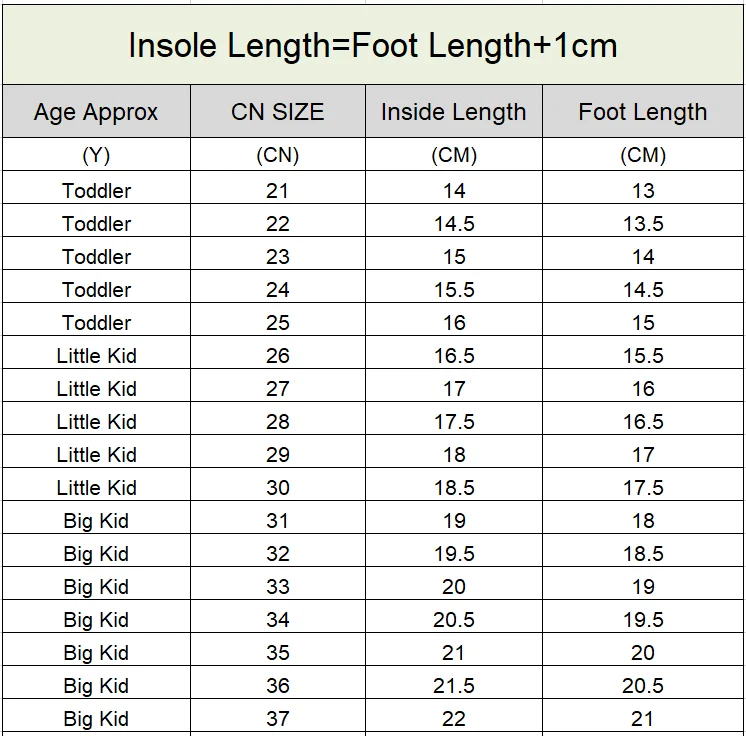Click CN size 24 cell

[277, 289]
